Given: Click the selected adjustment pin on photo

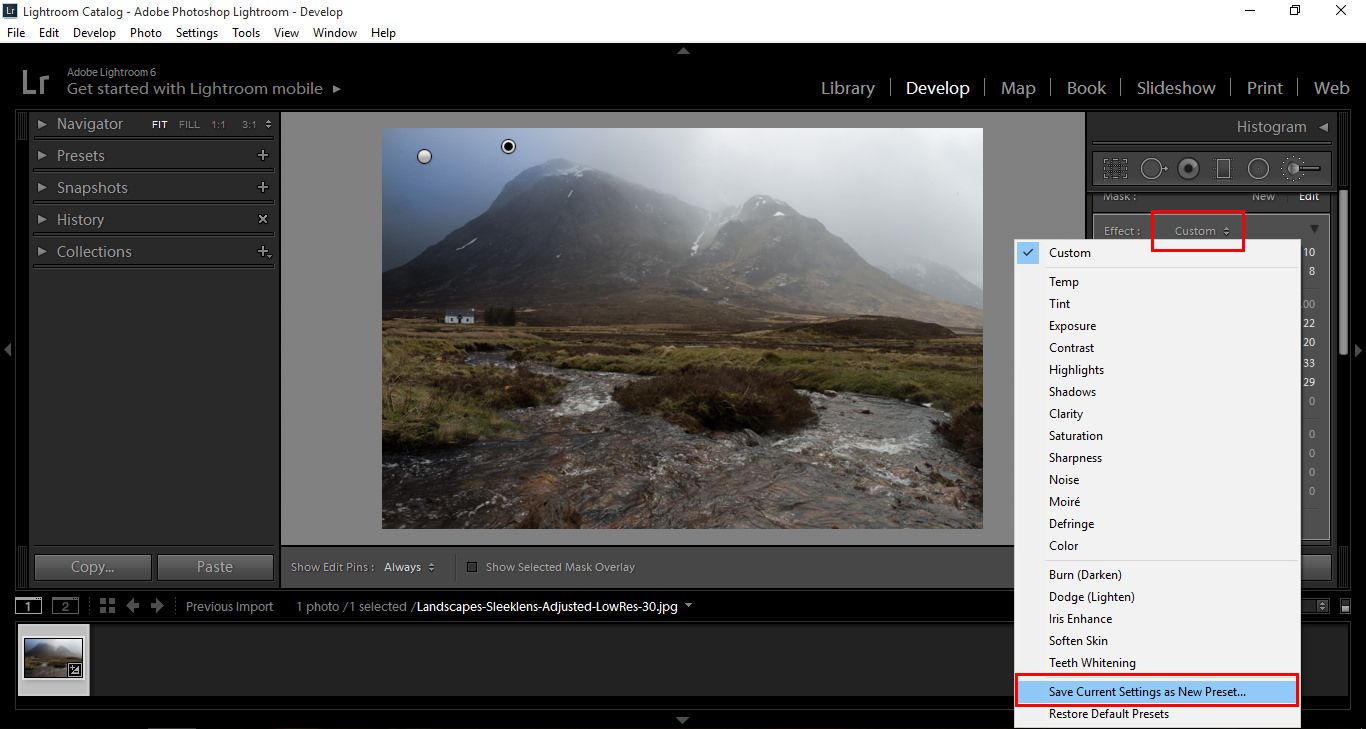Looking at the screenshot, I should pyautogui.click(x=508, y=147).
